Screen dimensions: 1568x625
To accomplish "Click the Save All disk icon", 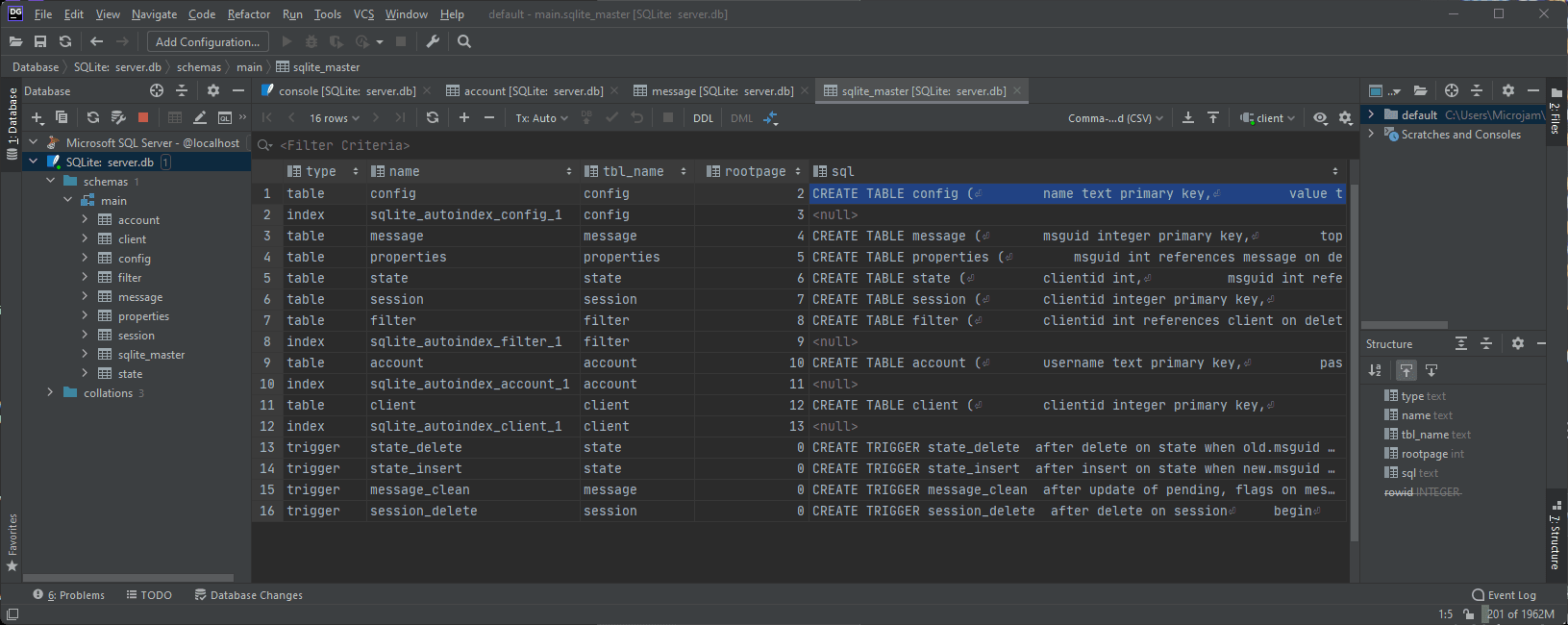I will pyautogui.click(x=40, y=41).
